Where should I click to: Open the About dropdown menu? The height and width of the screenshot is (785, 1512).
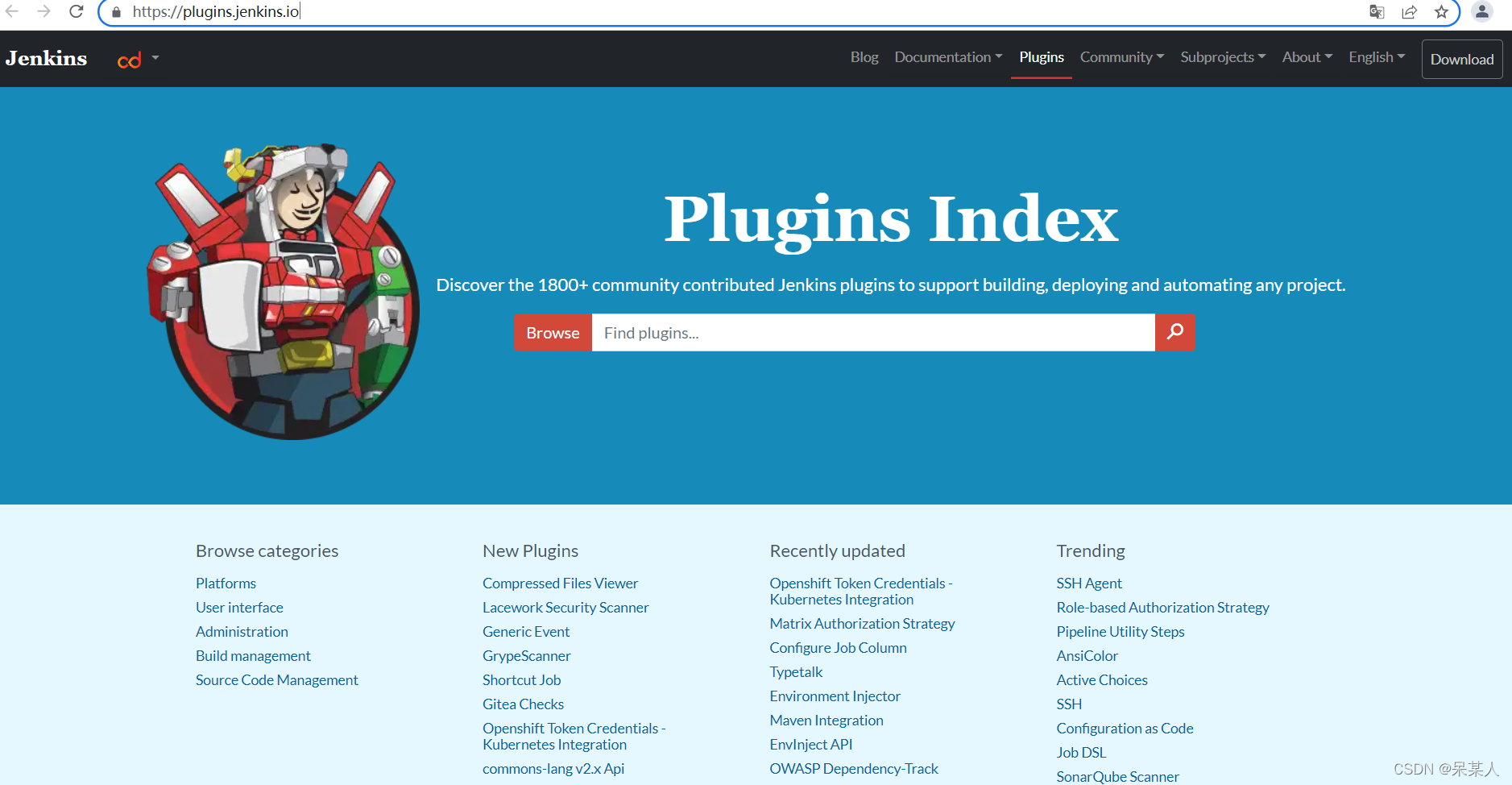(x=1307, y=57)
